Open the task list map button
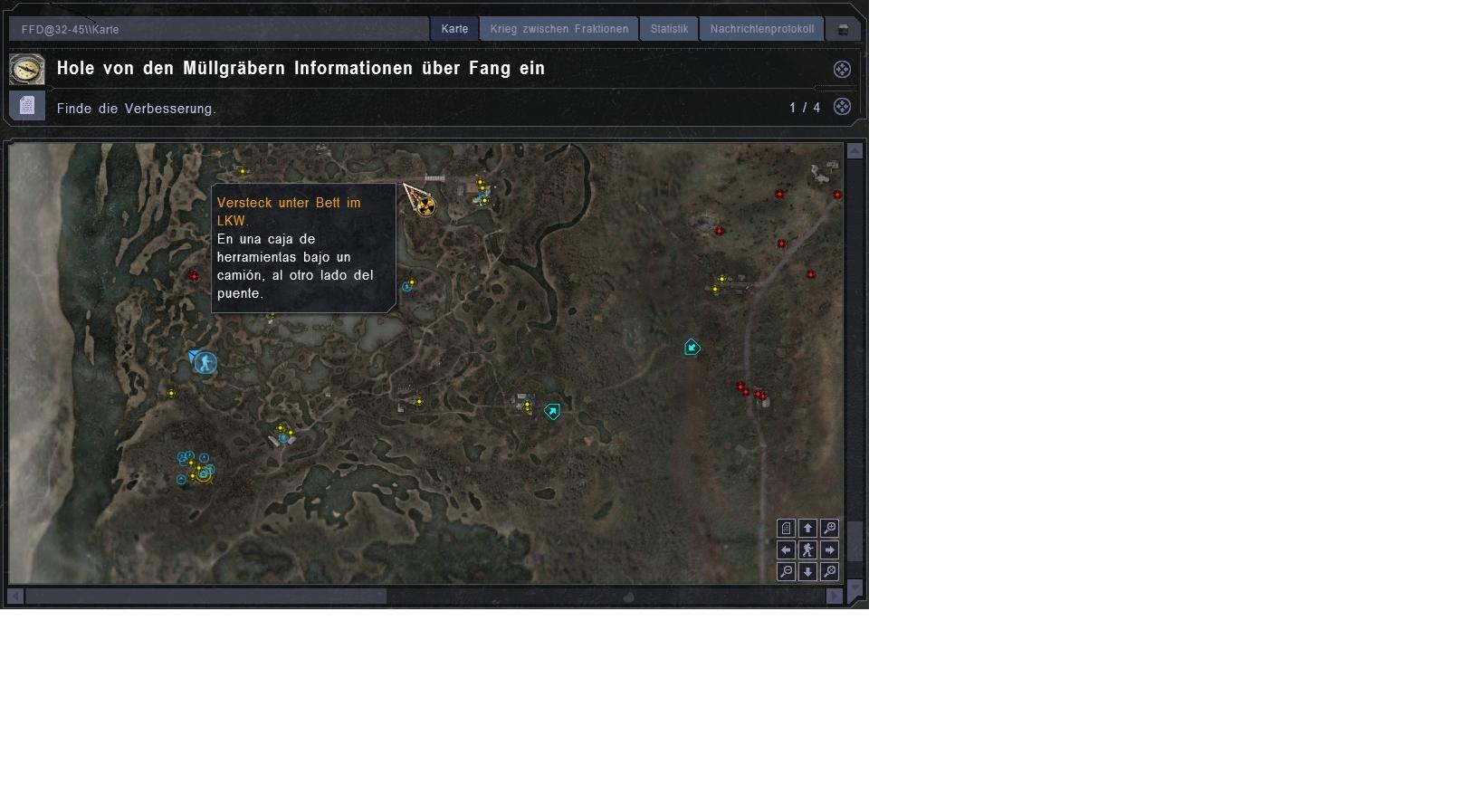This screenshot has width=1461, height=812. click(786, 528)
